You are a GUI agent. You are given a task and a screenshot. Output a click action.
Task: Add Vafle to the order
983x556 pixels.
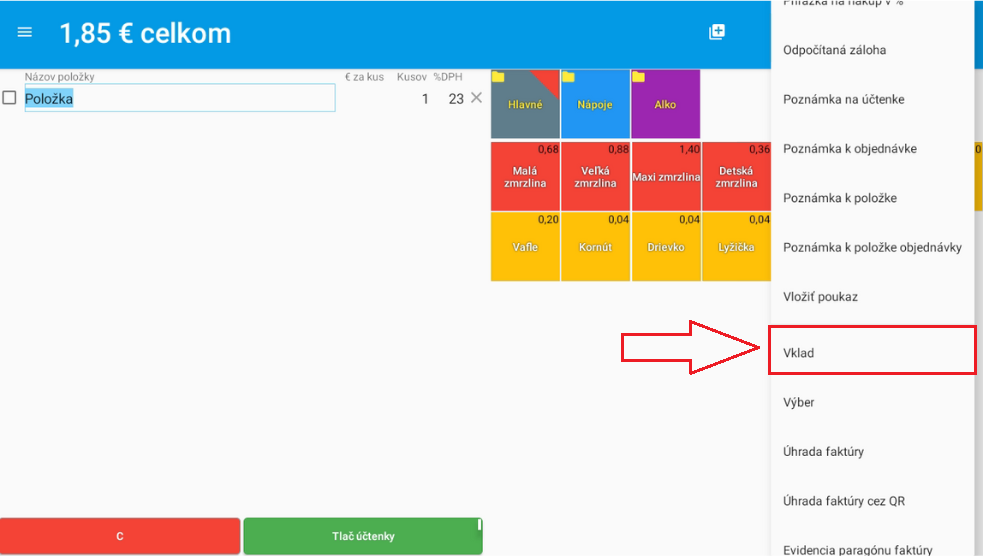[x=525, y=247]
